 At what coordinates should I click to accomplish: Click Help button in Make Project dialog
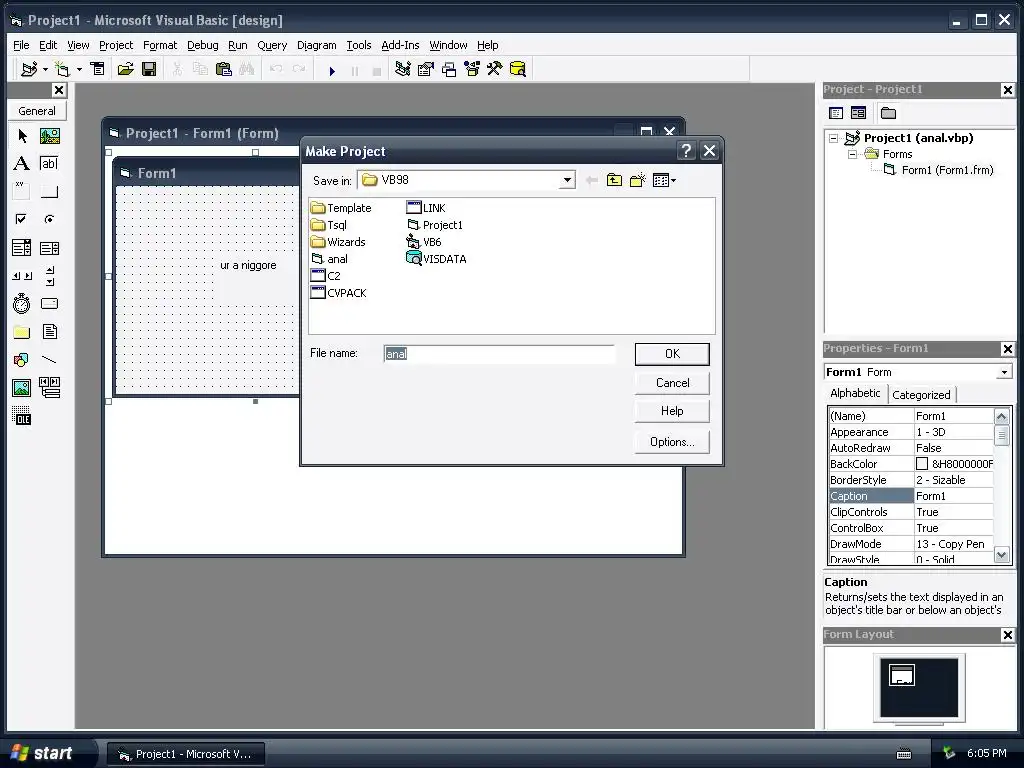point(672,411)
